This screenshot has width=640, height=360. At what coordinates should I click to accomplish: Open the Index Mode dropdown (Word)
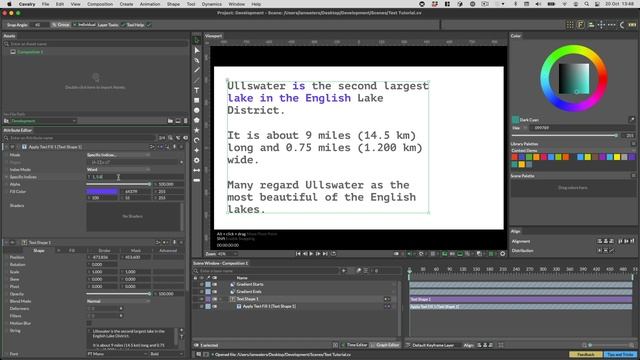pyautogui.click(x=118, y=169)
